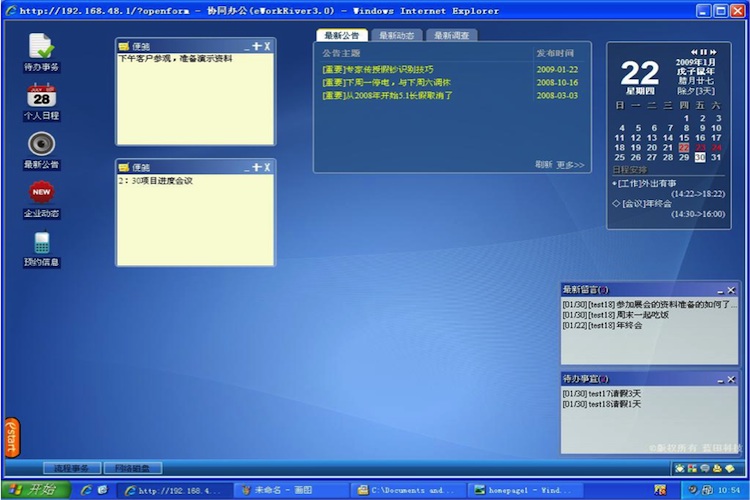
Task: Go to next month in the calendar widget
Action: coord(715,52)
